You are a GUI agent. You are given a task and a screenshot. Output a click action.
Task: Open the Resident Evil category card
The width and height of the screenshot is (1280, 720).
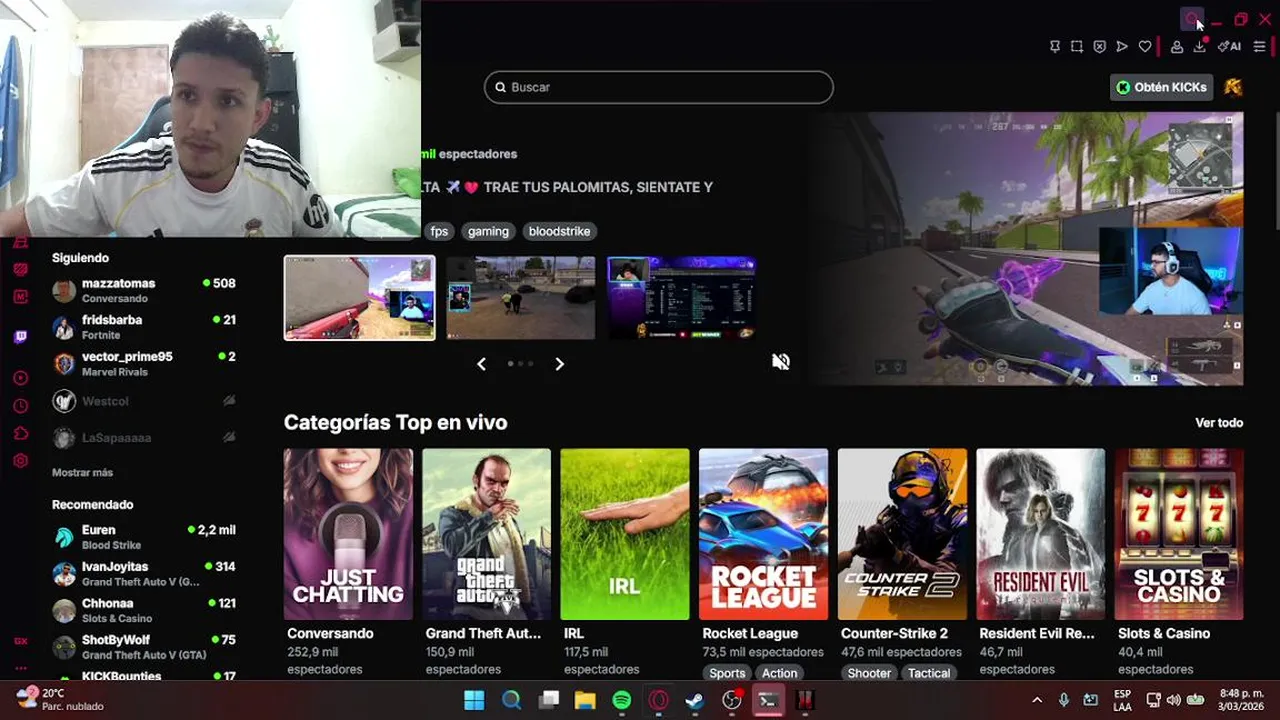[1041, 534]
